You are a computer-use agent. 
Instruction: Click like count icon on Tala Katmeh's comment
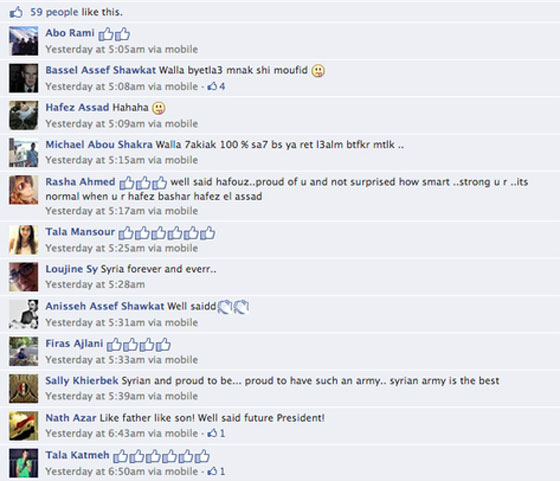pos(212,471)
